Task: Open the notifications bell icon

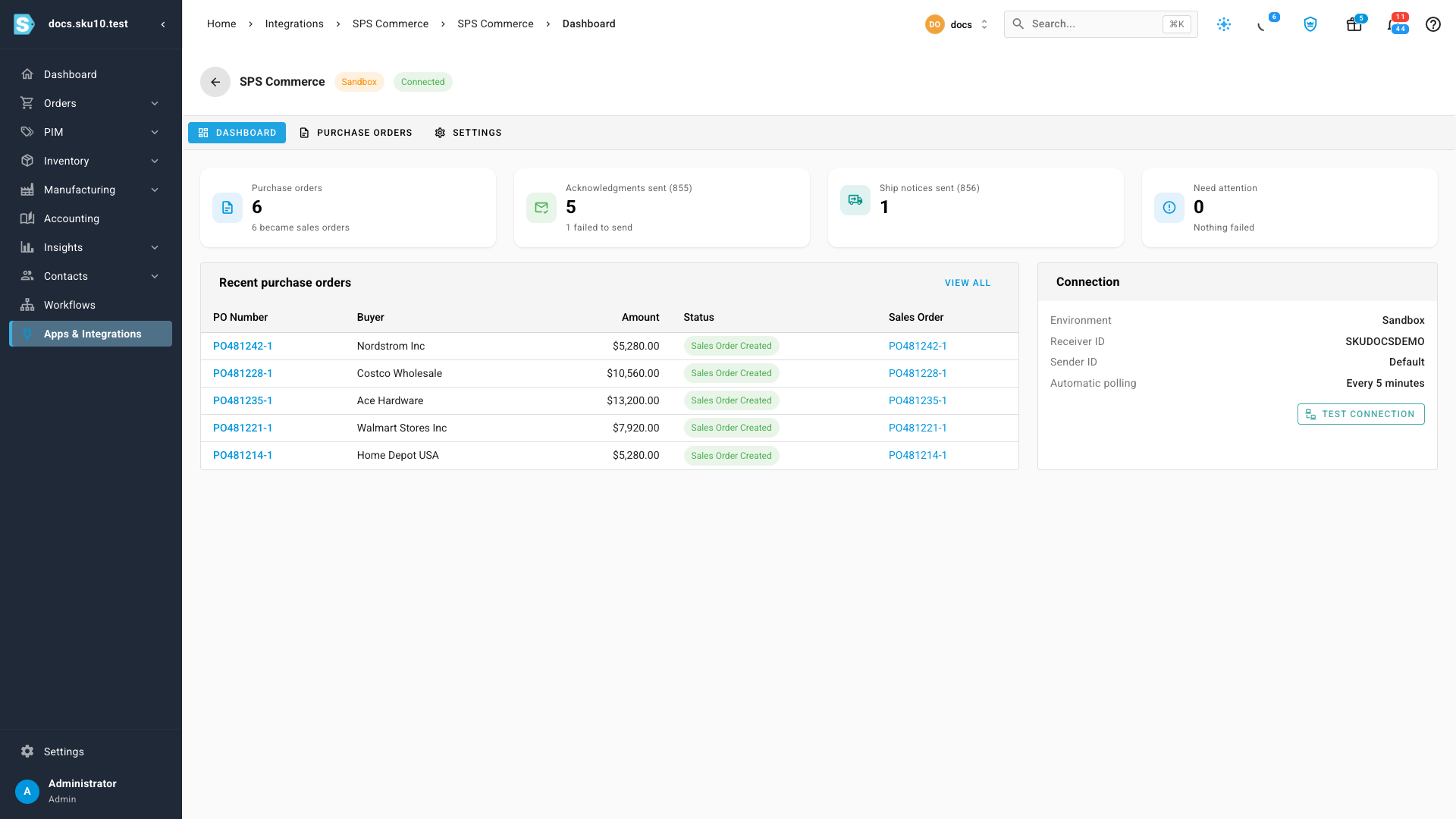Action: click(x=1394, y=24)
